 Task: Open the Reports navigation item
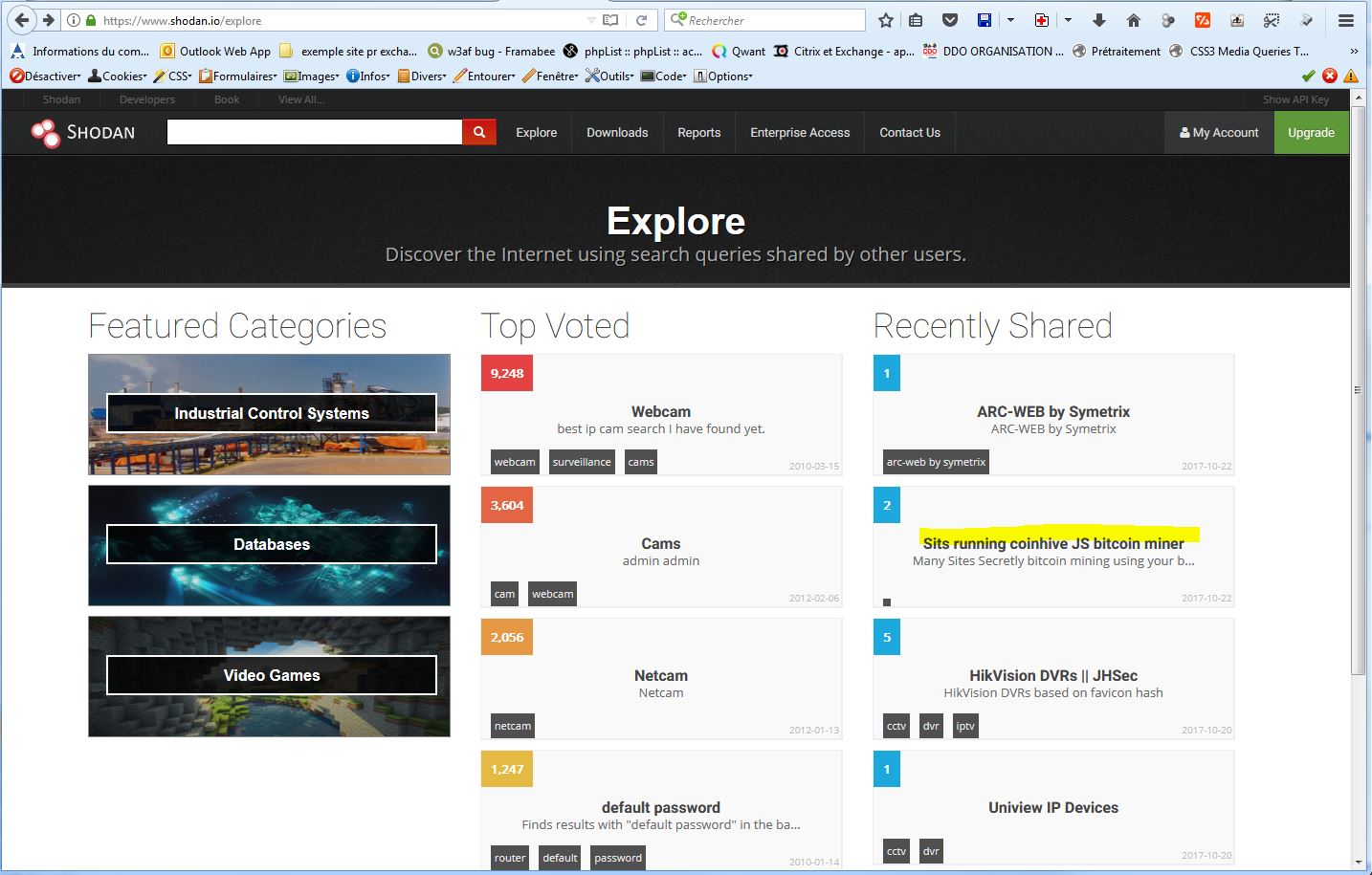tap(698, 133)
